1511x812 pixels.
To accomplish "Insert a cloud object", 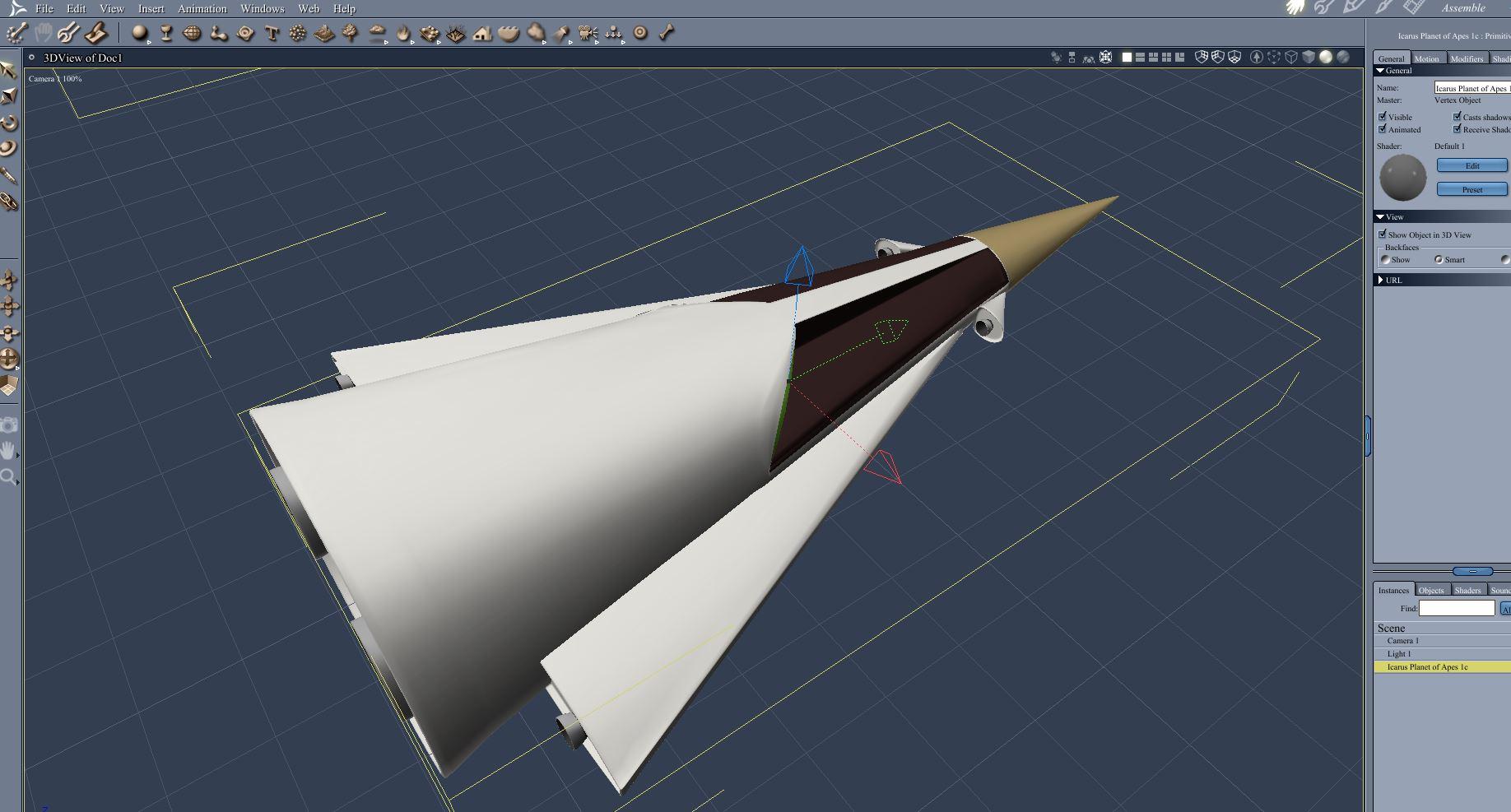I will 377,33.
